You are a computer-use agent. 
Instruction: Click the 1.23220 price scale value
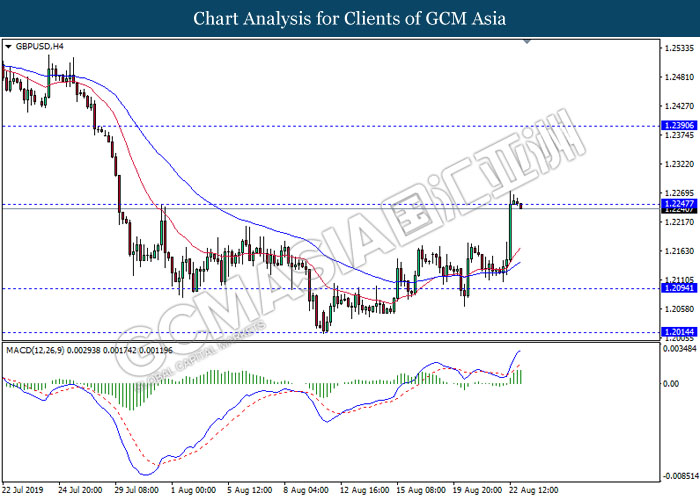[679, 164]
